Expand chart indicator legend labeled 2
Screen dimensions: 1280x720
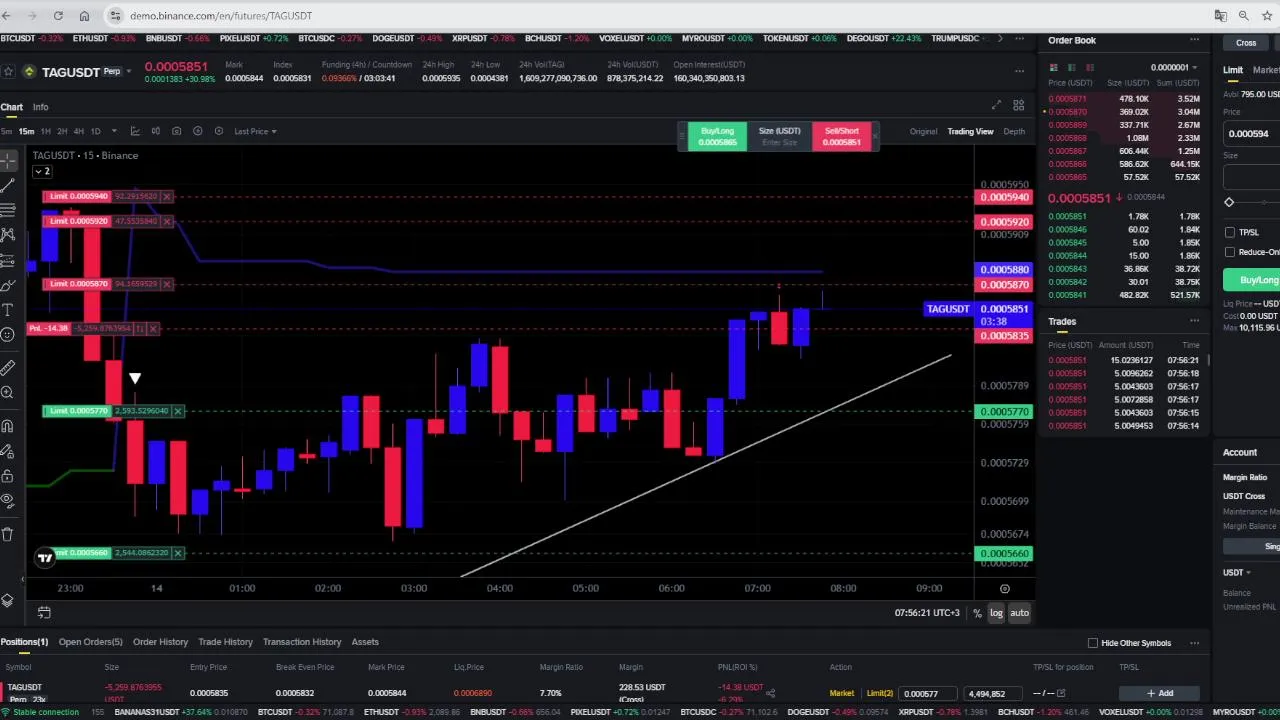[42, 171]
